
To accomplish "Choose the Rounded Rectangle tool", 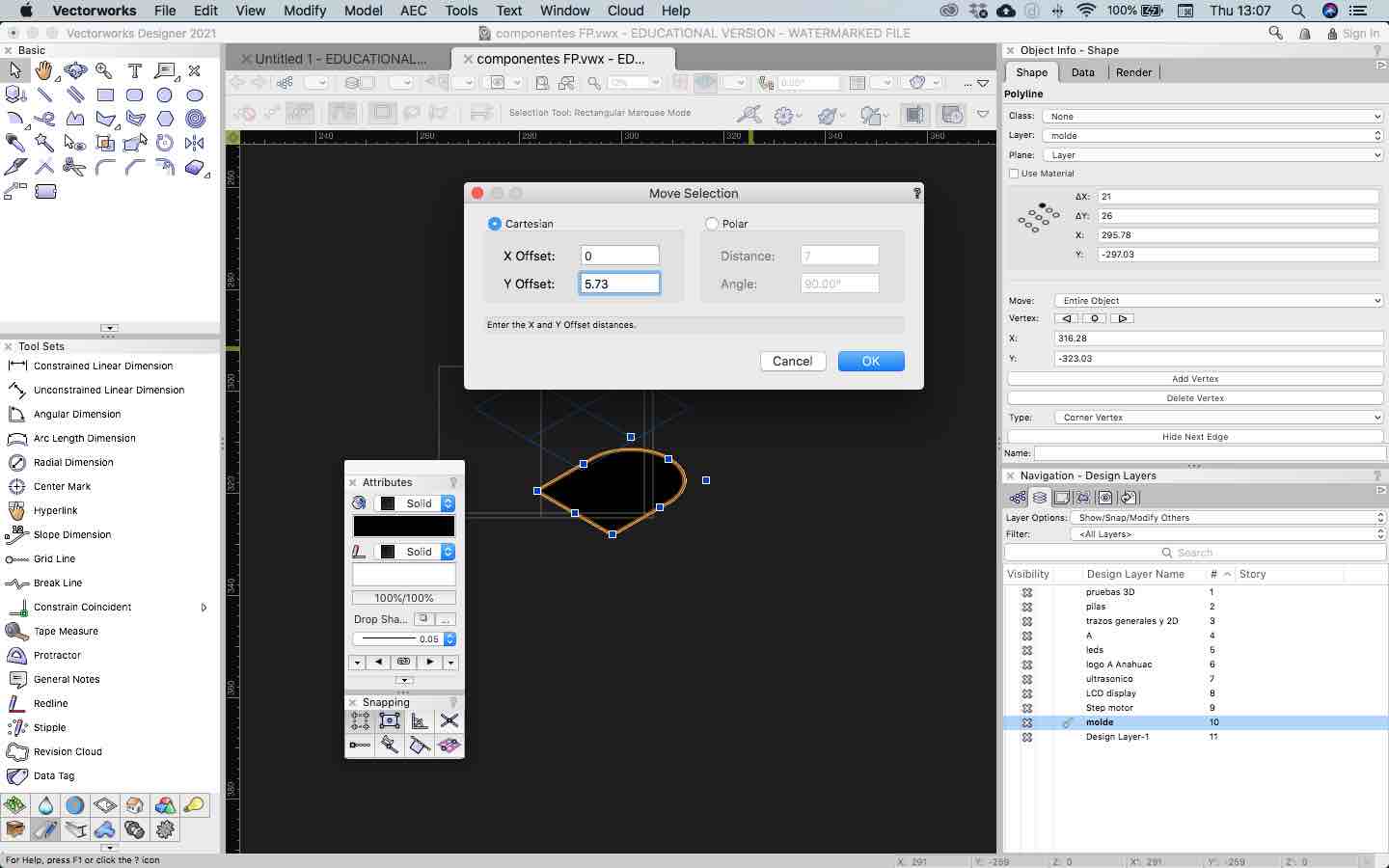I will pyautogui.click(x=134, y=95).
